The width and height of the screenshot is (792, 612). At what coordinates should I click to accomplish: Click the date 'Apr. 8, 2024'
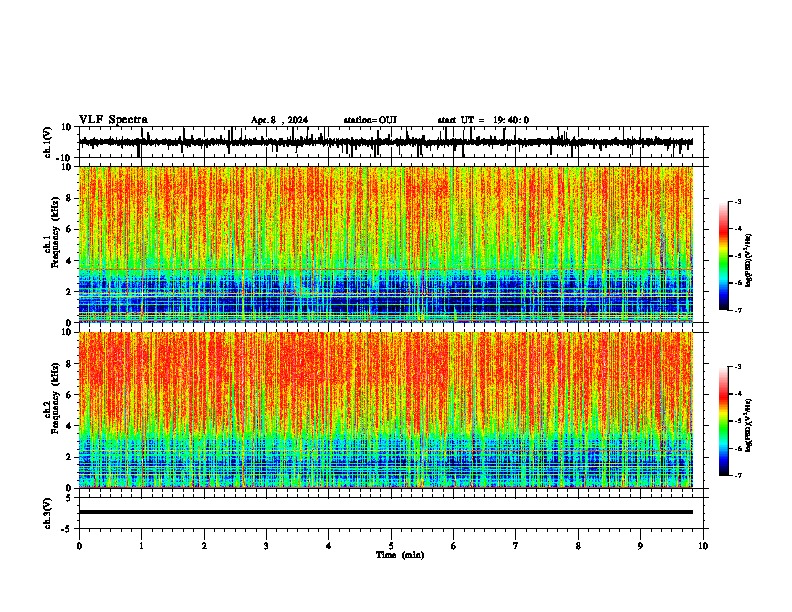point(279,120)
